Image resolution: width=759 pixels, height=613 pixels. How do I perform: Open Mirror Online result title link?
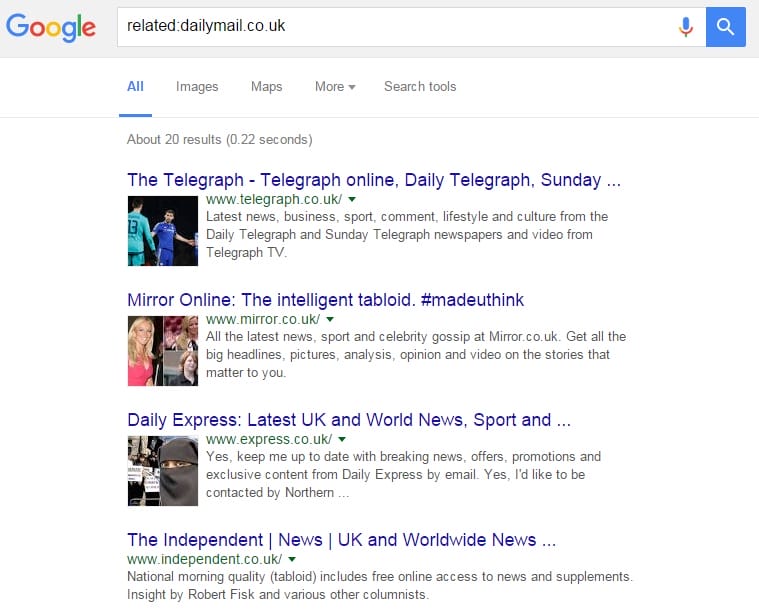[x=325, y=300]
